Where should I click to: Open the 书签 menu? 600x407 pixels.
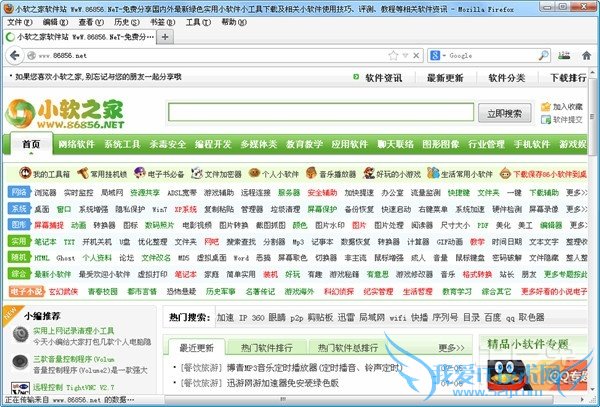162,22
